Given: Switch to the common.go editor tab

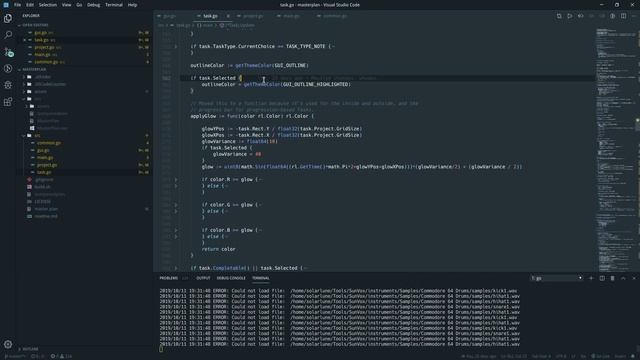Looking at the screenshot, I should click(x=335, y=16).
